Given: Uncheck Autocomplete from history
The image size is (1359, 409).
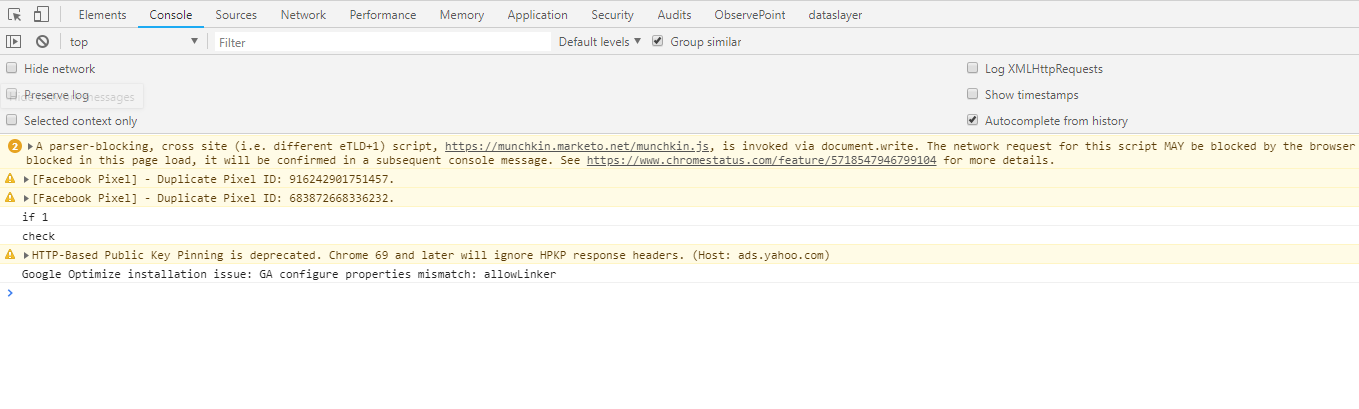Looking at the screenshot, I should click(973, 120).
